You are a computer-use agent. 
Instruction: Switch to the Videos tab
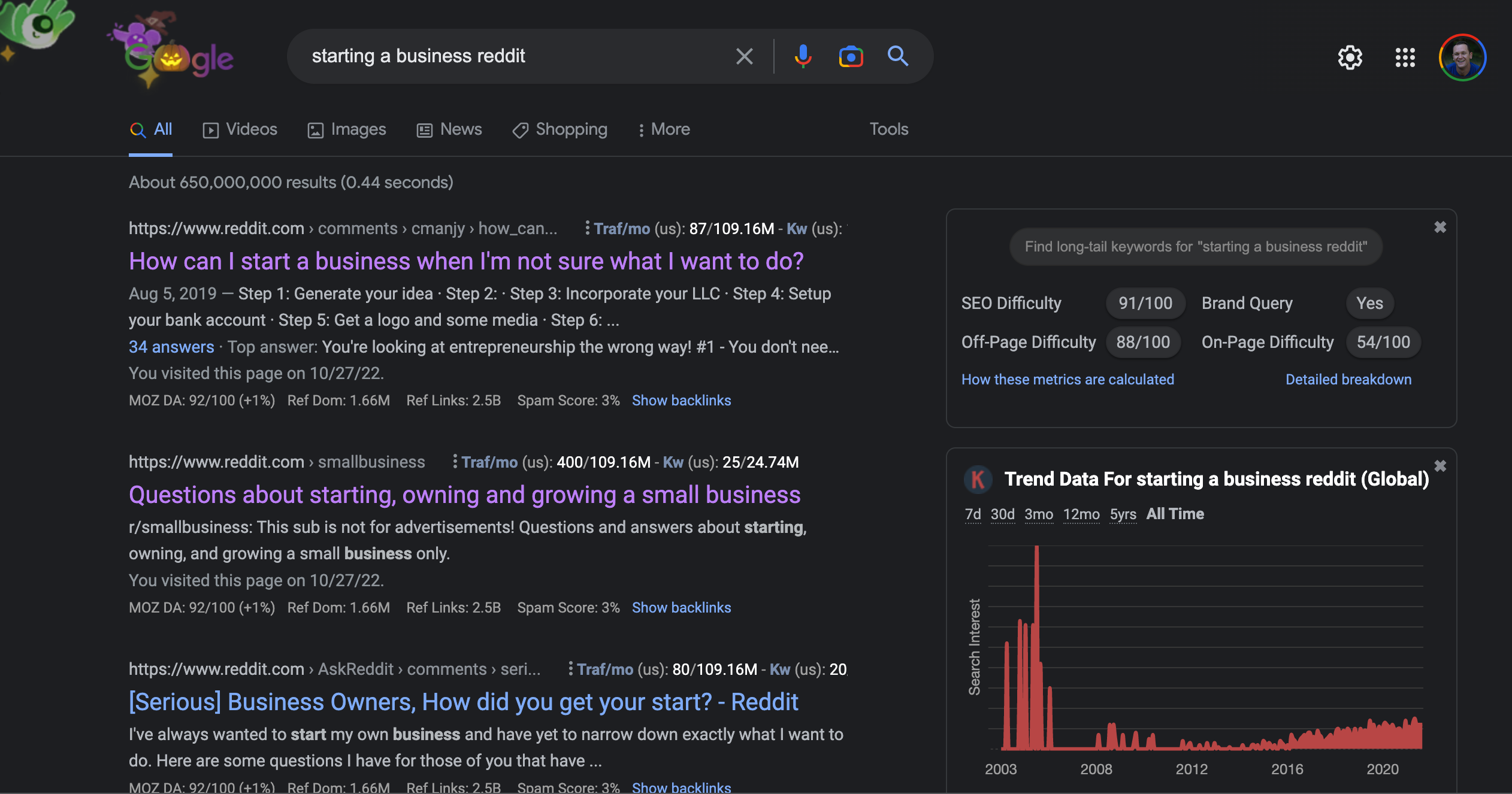click(x=240, y=129)
